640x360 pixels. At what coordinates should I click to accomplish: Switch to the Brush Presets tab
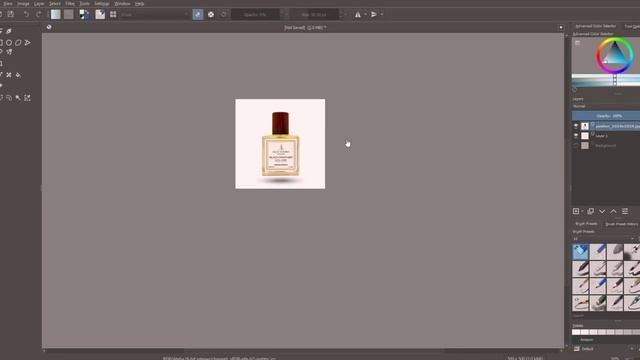pos(586,224)
